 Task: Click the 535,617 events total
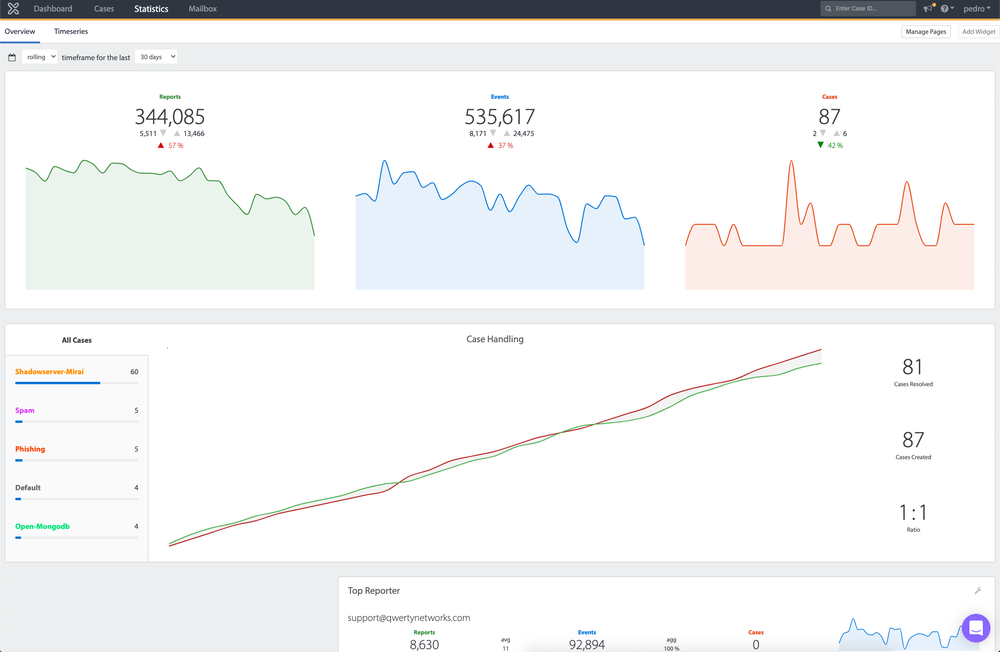[499, 117]
